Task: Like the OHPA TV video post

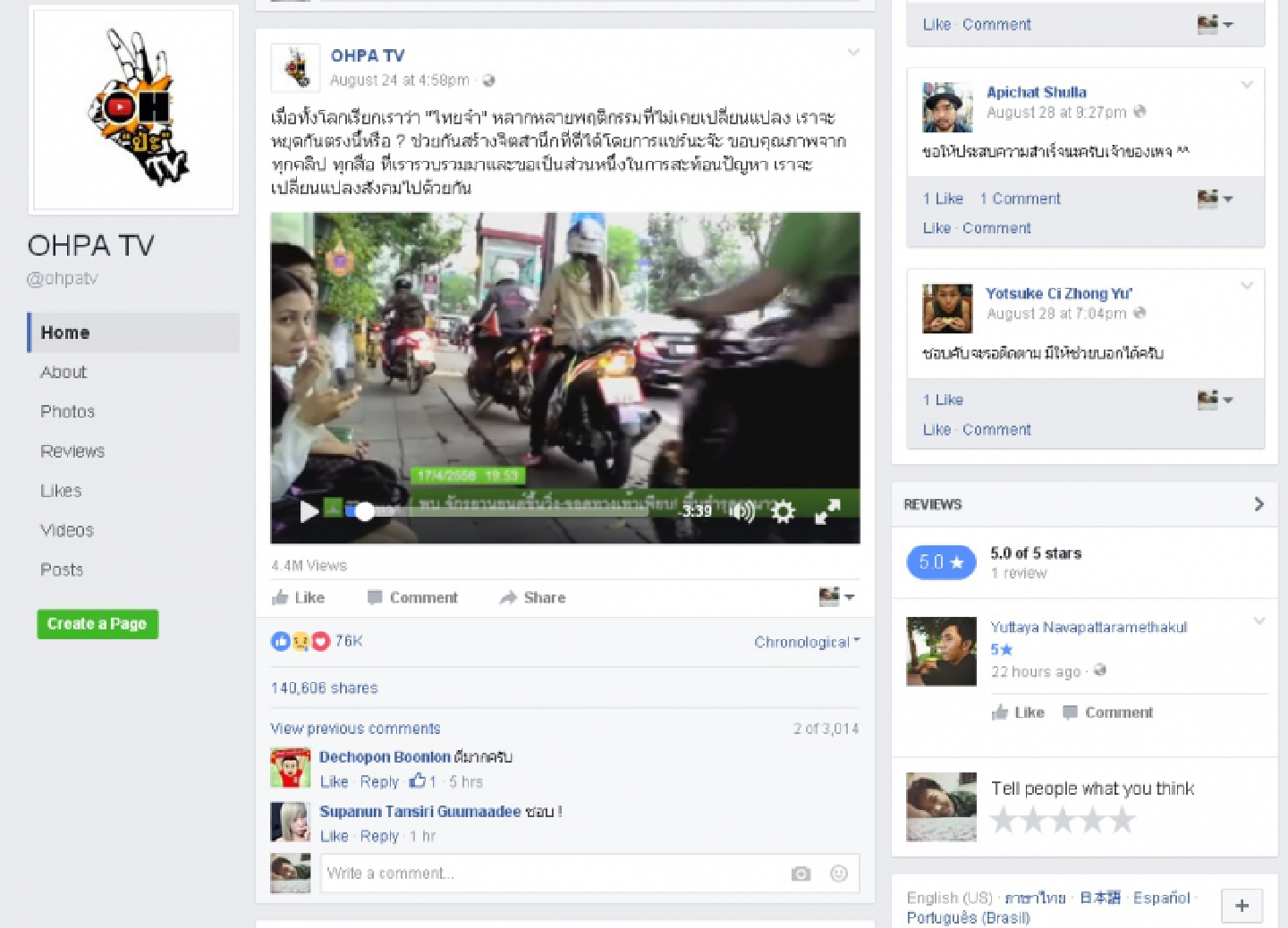Action: (x=299, y=597)
